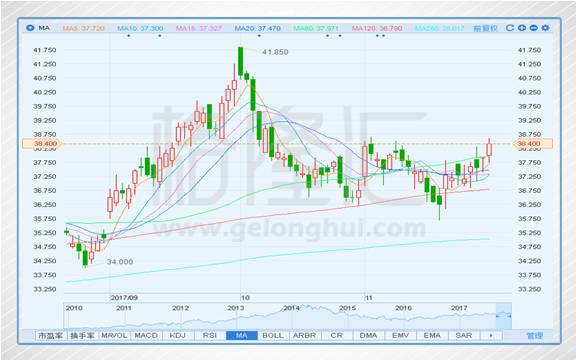The image size is (576, 360).
Task: Click the 11 month axis label
Action: (369, 298)
